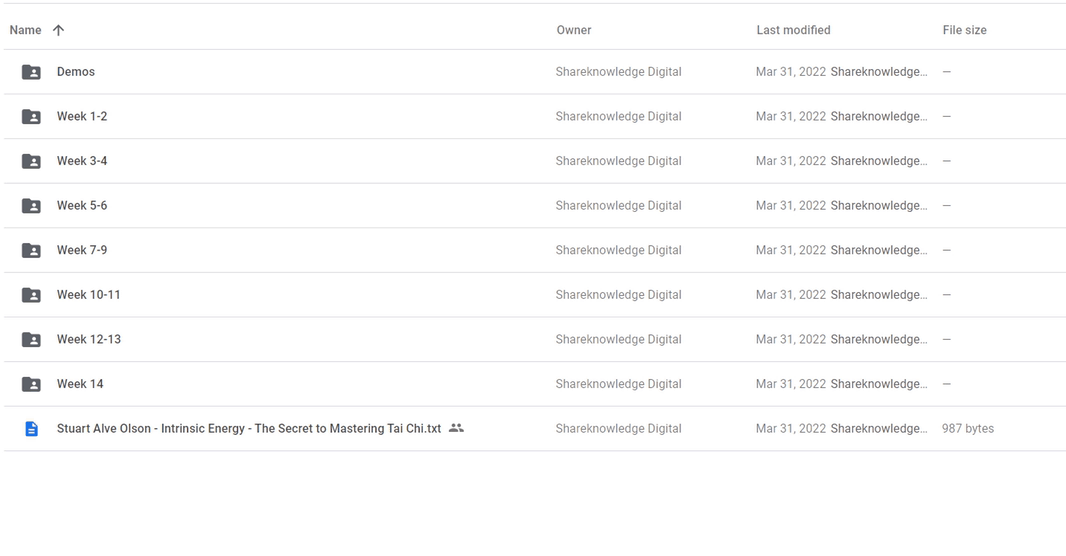Click the Last modified column header
The image size is (1066, 556).
coord(793,30)
